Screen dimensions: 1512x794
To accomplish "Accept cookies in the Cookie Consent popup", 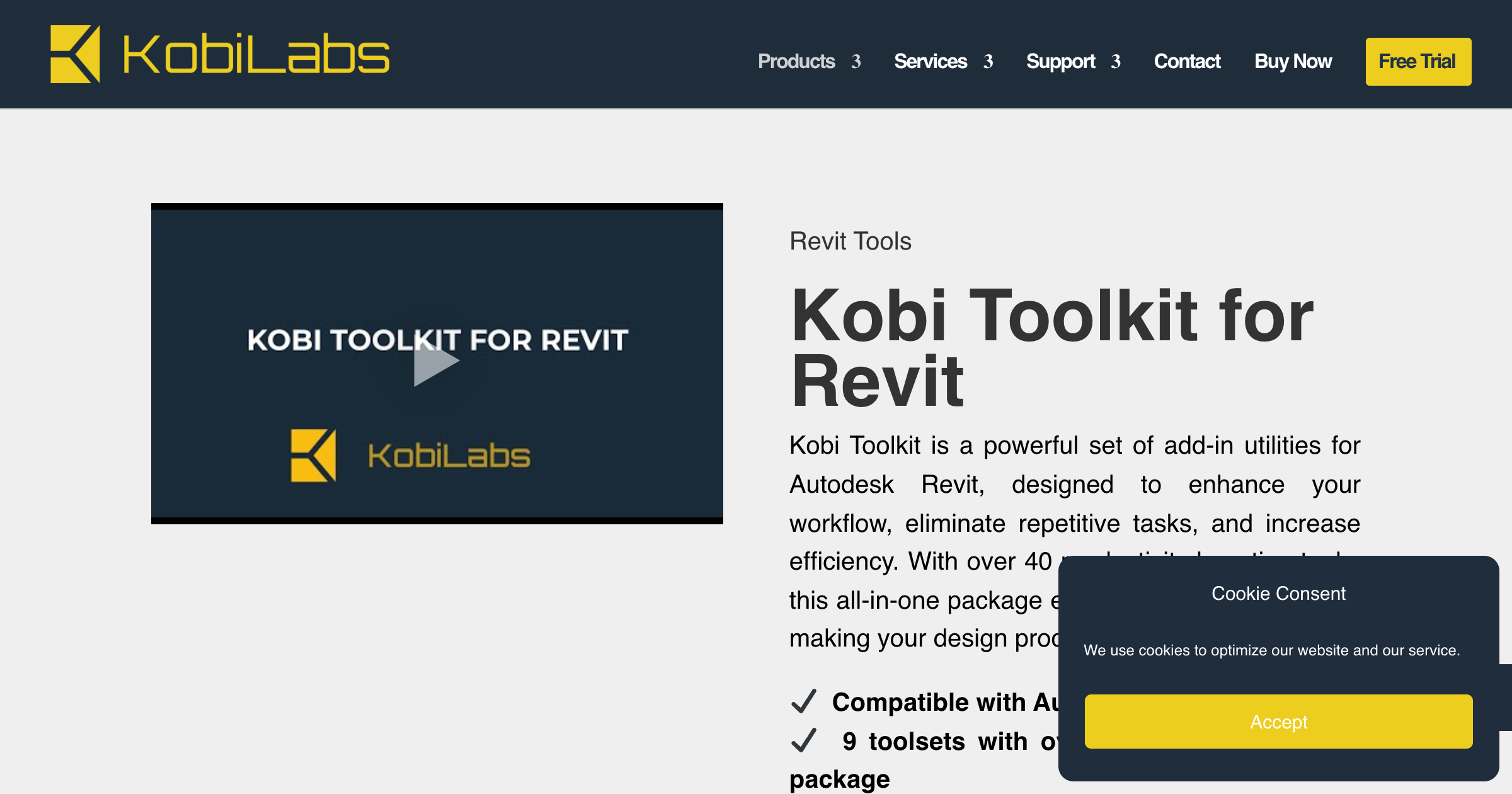I will tap(1278, 722).
